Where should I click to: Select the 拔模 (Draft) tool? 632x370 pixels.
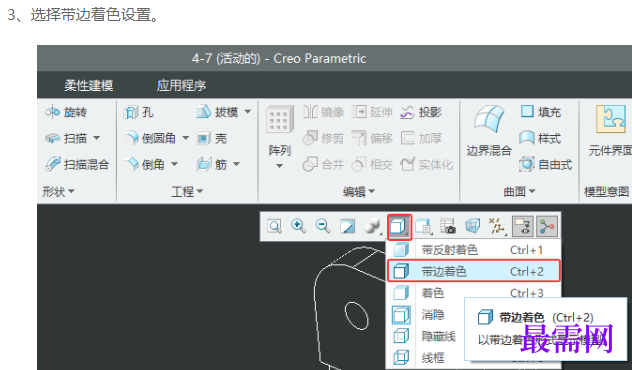click(x=217, y=112)
